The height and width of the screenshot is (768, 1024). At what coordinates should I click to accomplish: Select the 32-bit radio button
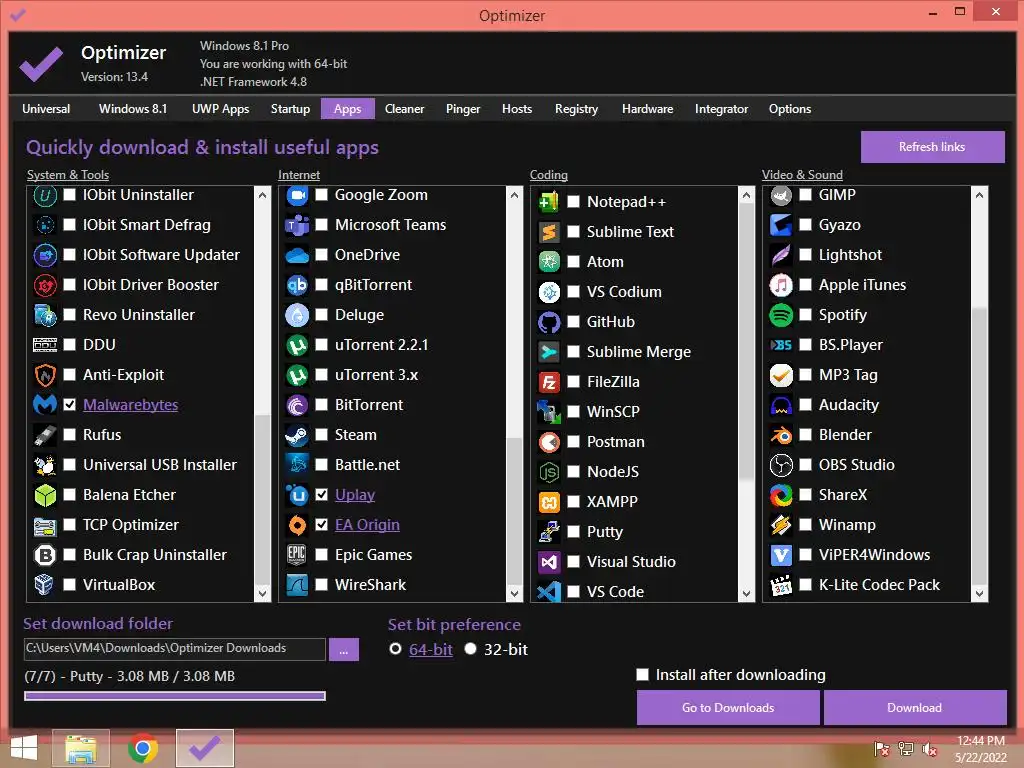[470, 648]
